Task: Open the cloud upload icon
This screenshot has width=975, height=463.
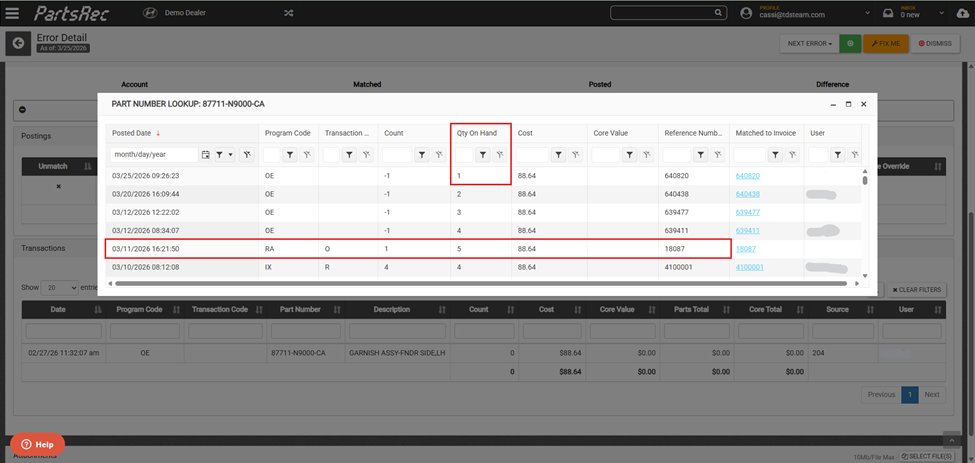Action: click(x=962, y=13)
